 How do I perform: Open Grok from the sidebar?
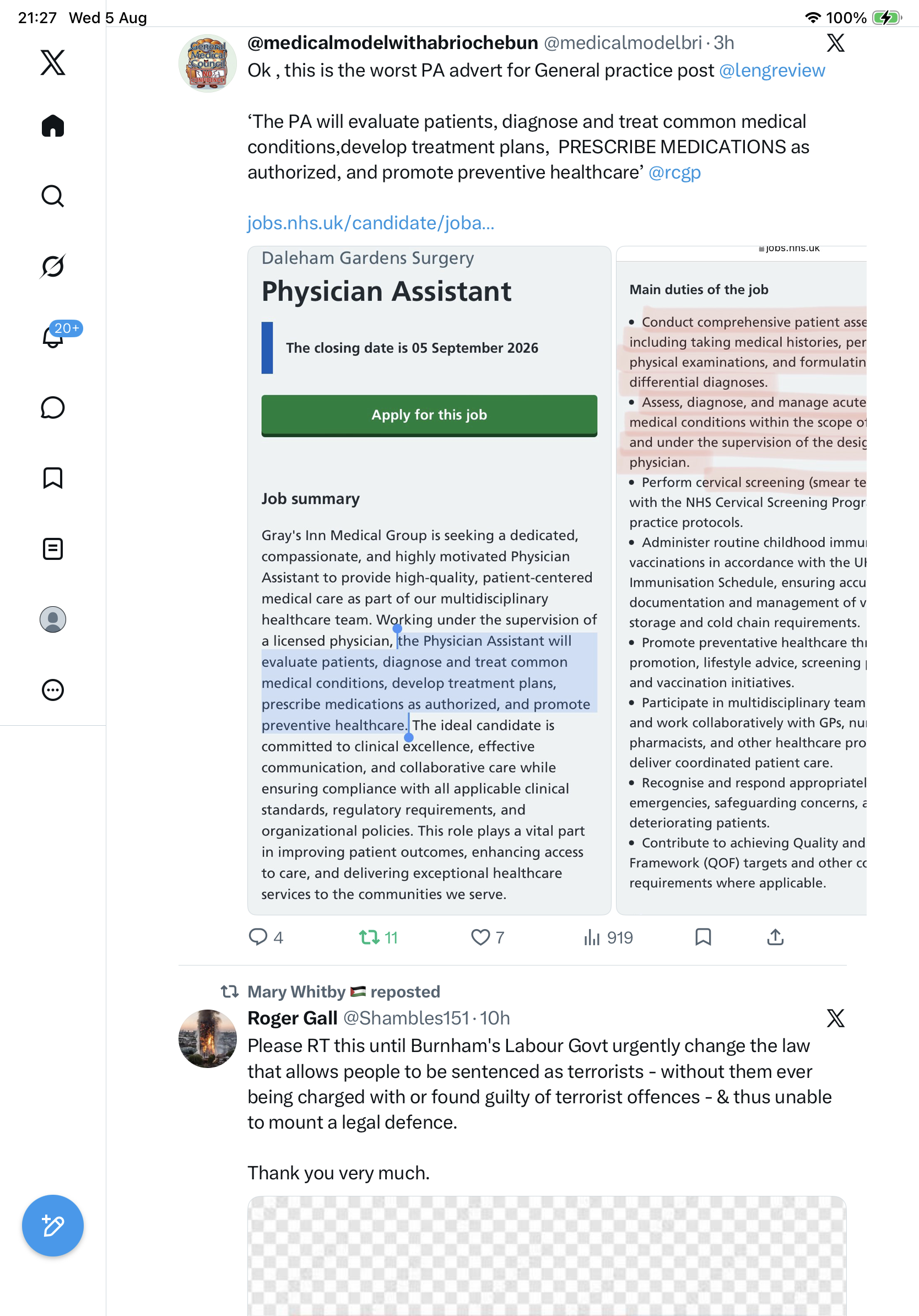[53, 266]
